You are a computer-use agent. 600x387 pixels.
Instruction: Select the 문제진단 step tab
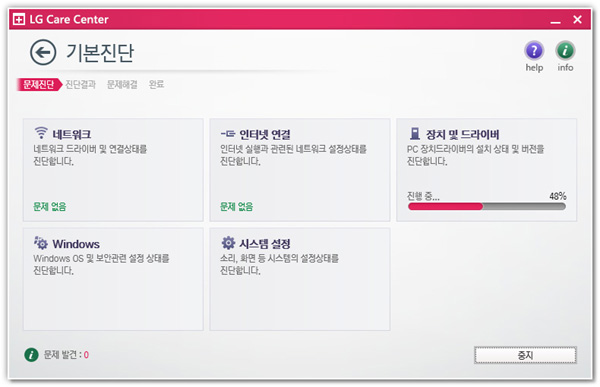[39, 84]
